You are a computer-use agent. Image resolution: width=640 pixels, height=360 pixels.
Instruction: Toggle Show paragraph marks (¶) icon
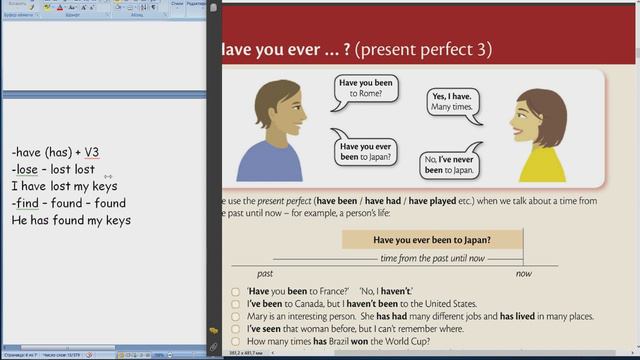153,7
